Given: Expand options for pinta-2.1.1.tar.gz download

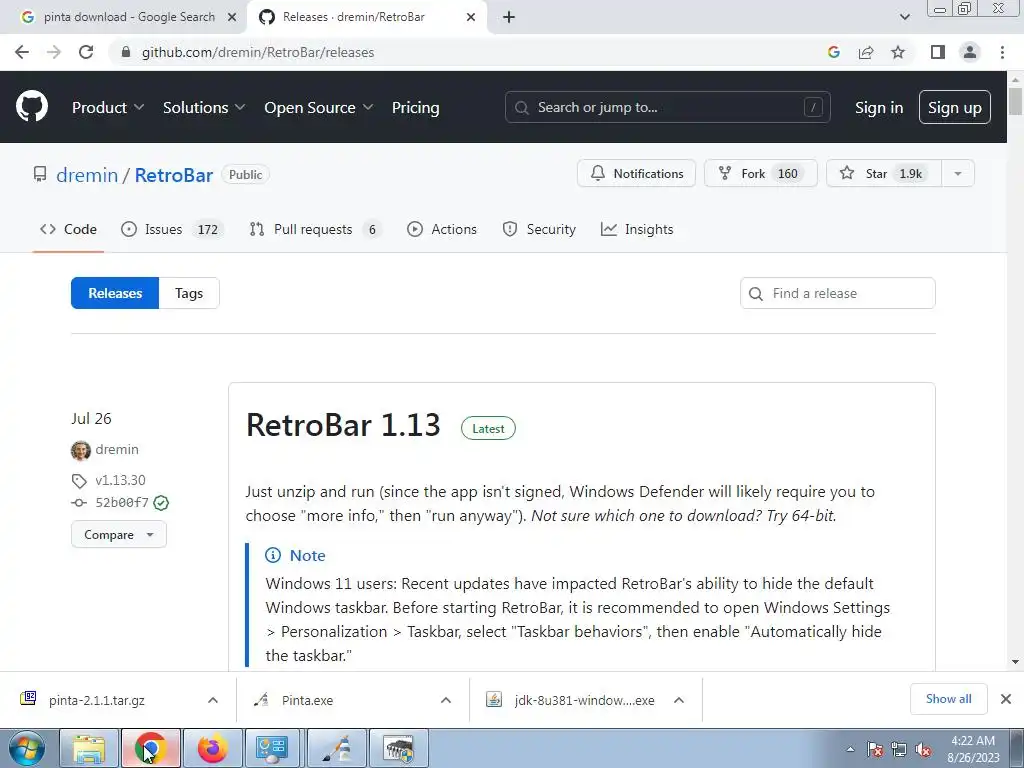Looking at the screenshot, I should (x=213, y=700).
